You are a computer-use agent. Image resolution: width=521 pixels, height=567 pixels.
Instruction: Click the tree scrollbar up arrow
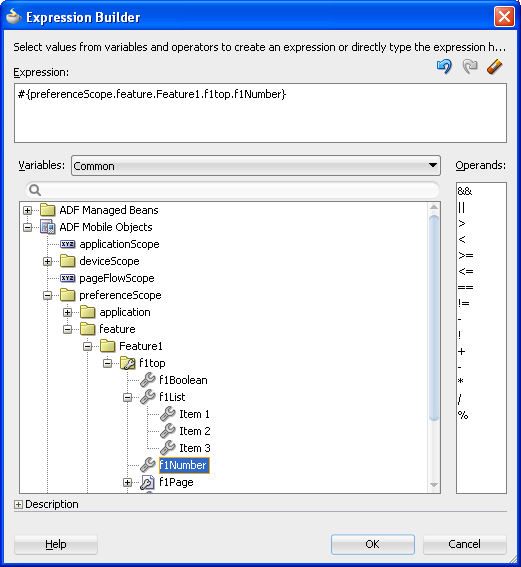click(434, 207)
